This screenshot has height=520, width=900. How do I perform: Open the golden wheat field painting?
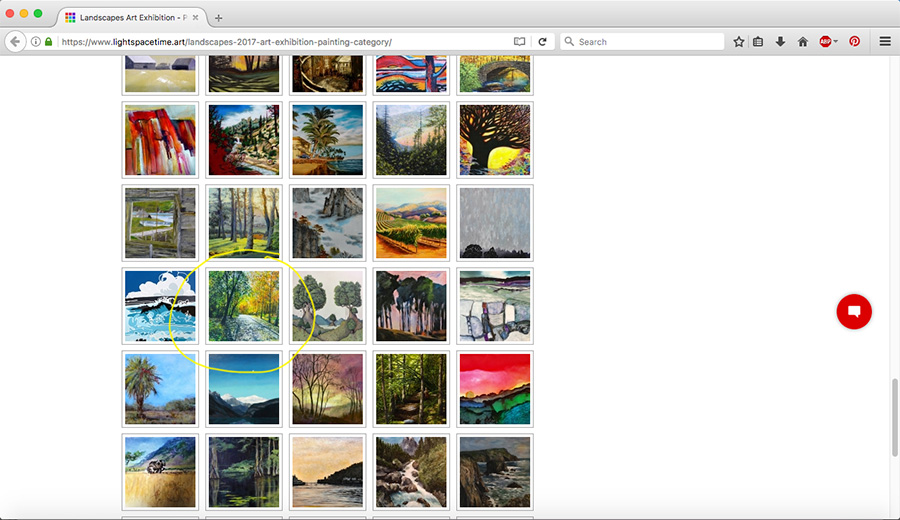[160, 472]
